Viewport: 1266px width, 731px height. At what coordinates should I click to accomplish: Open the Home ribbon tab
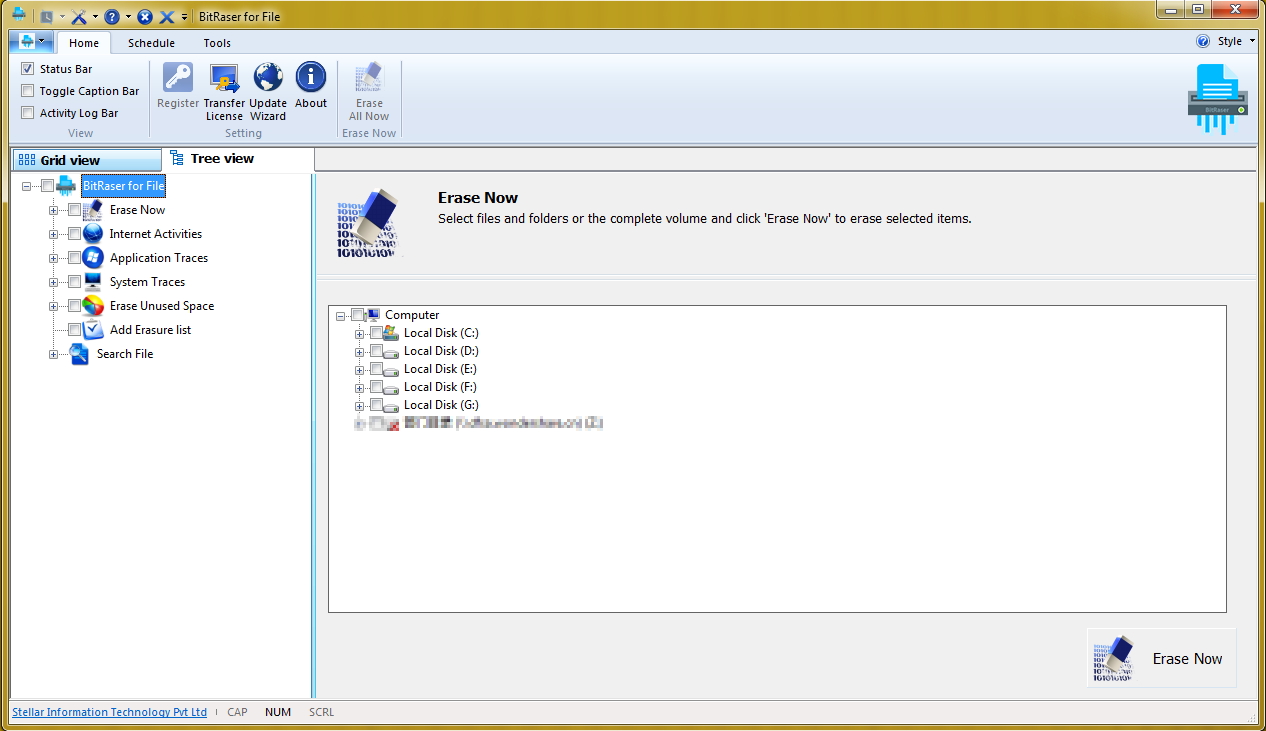coord(84,43)
